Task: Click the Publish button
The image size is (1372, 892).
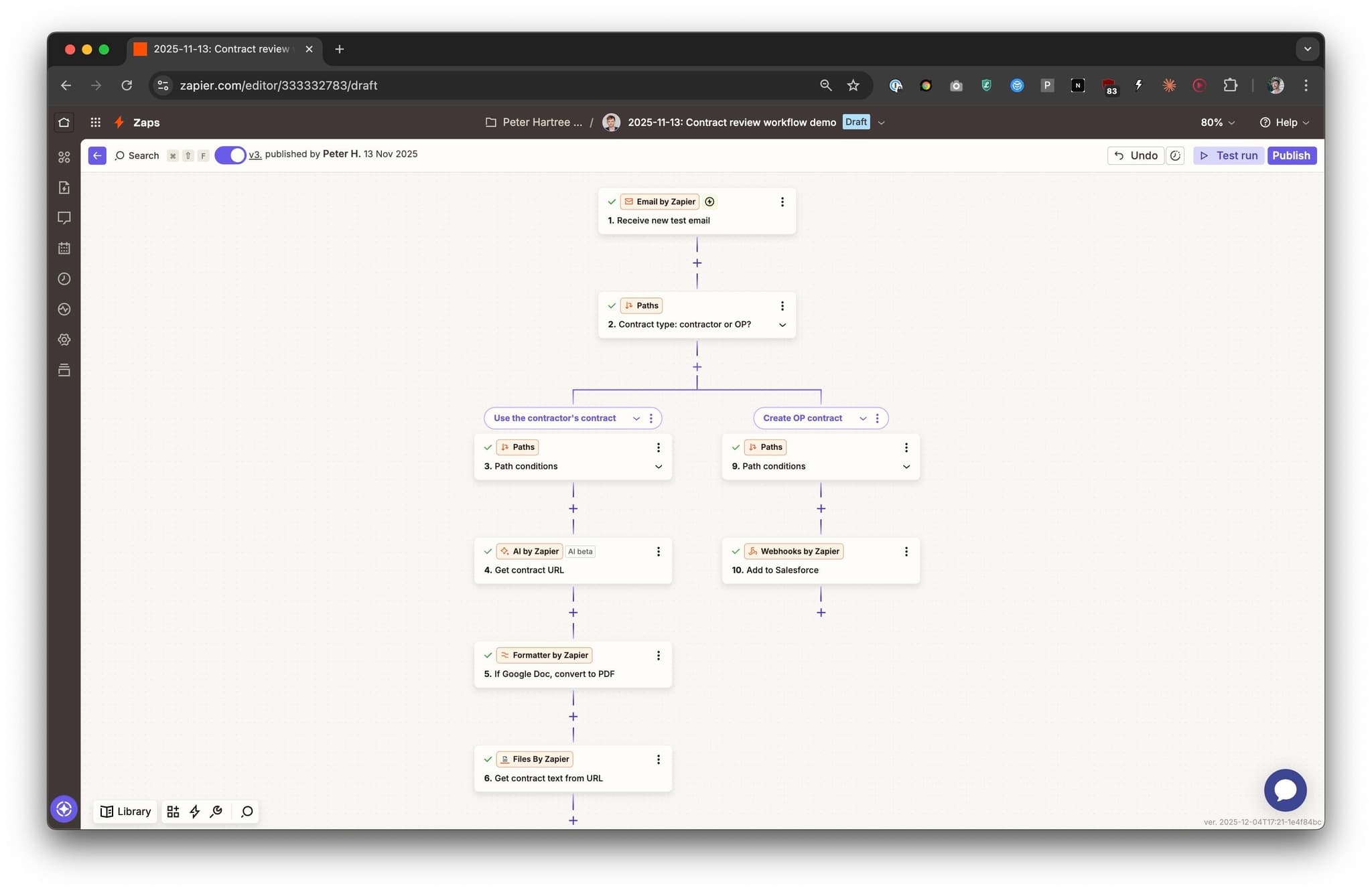Action: click(1292, 155)
